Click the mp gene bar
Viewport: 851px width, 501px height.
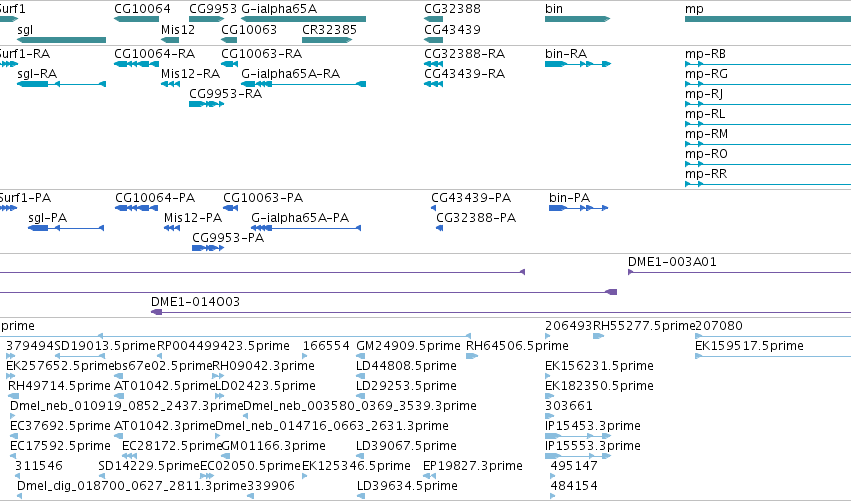768,19
